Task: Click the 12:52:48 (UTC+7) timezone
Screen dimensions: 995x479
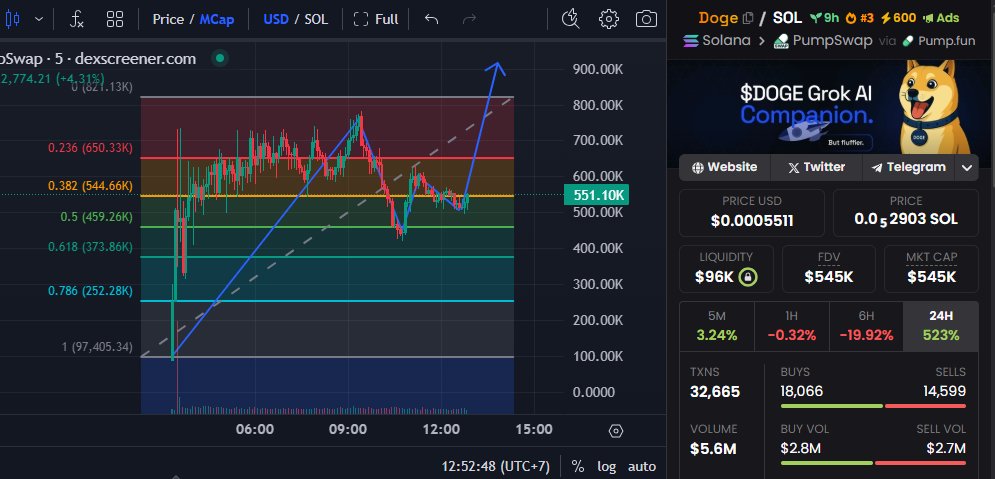Action: [x=496, y=466]
